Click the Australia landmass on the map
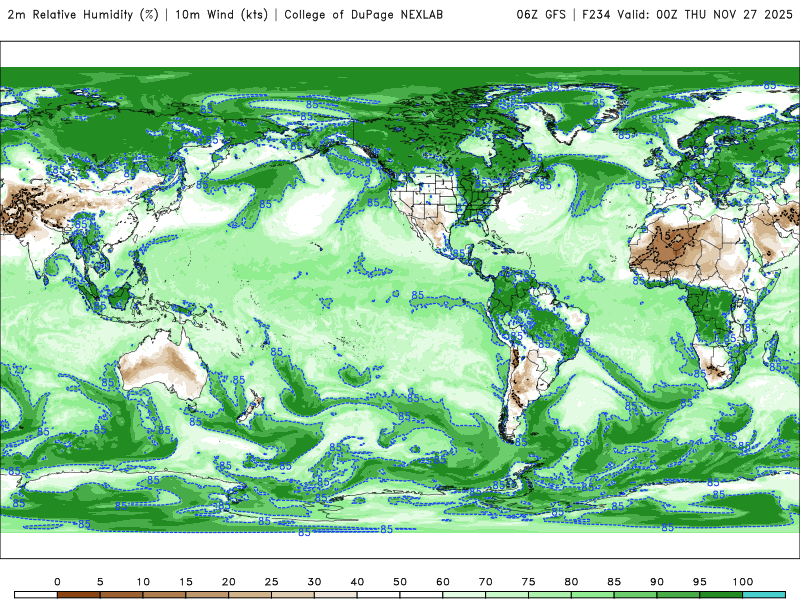 [162, 365]
